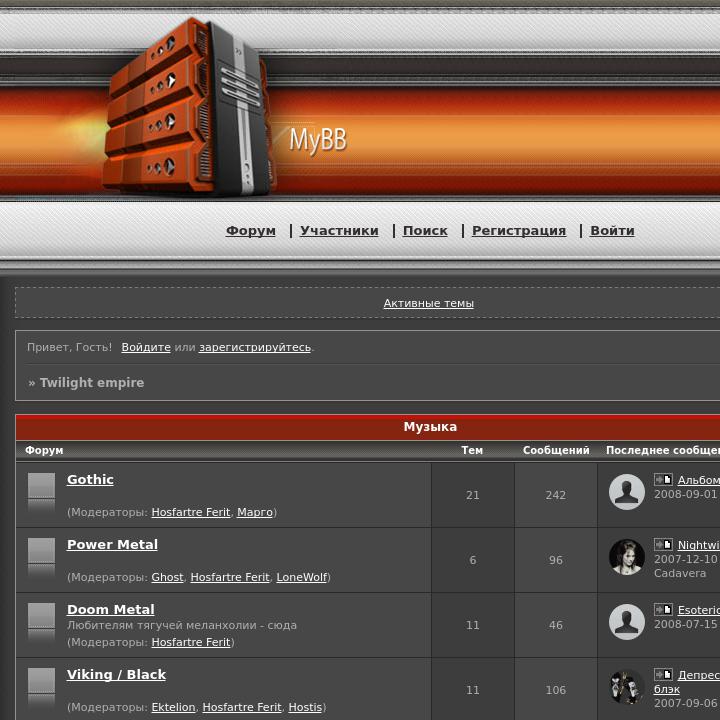Viewport: 720px width, 720px height.
Task: Click the Gothic forum status icon
Action: coord(41,492)
